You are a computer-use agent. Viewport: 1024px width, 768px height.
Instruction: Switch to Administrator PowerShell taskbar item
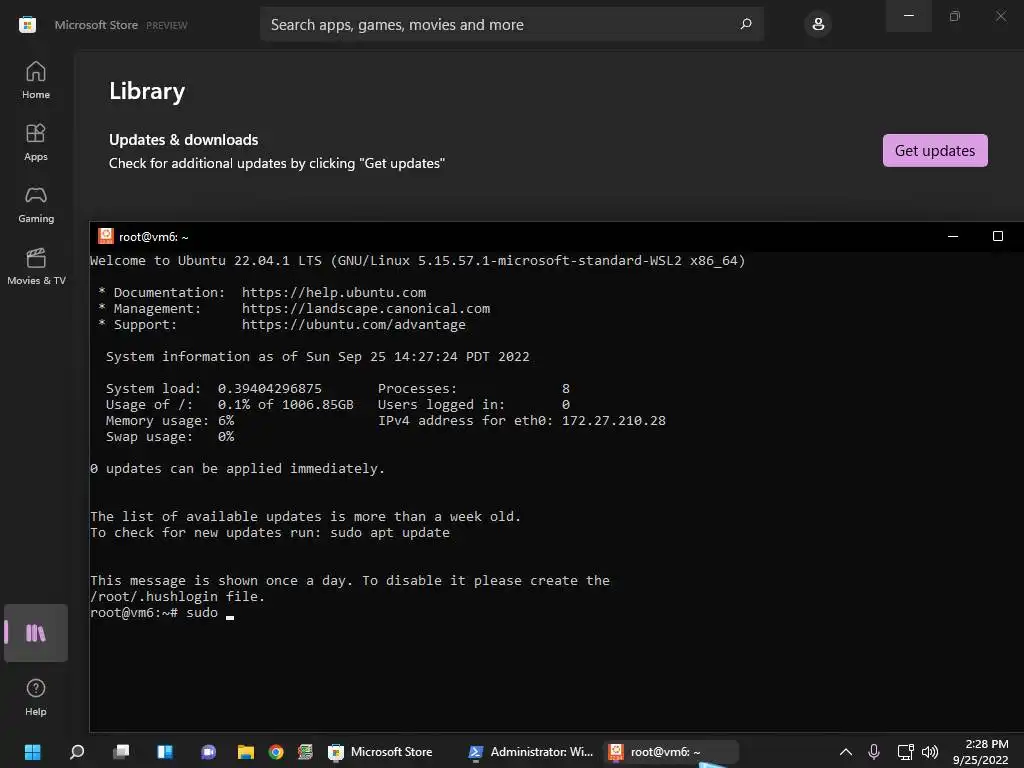[x=531, y=752]
